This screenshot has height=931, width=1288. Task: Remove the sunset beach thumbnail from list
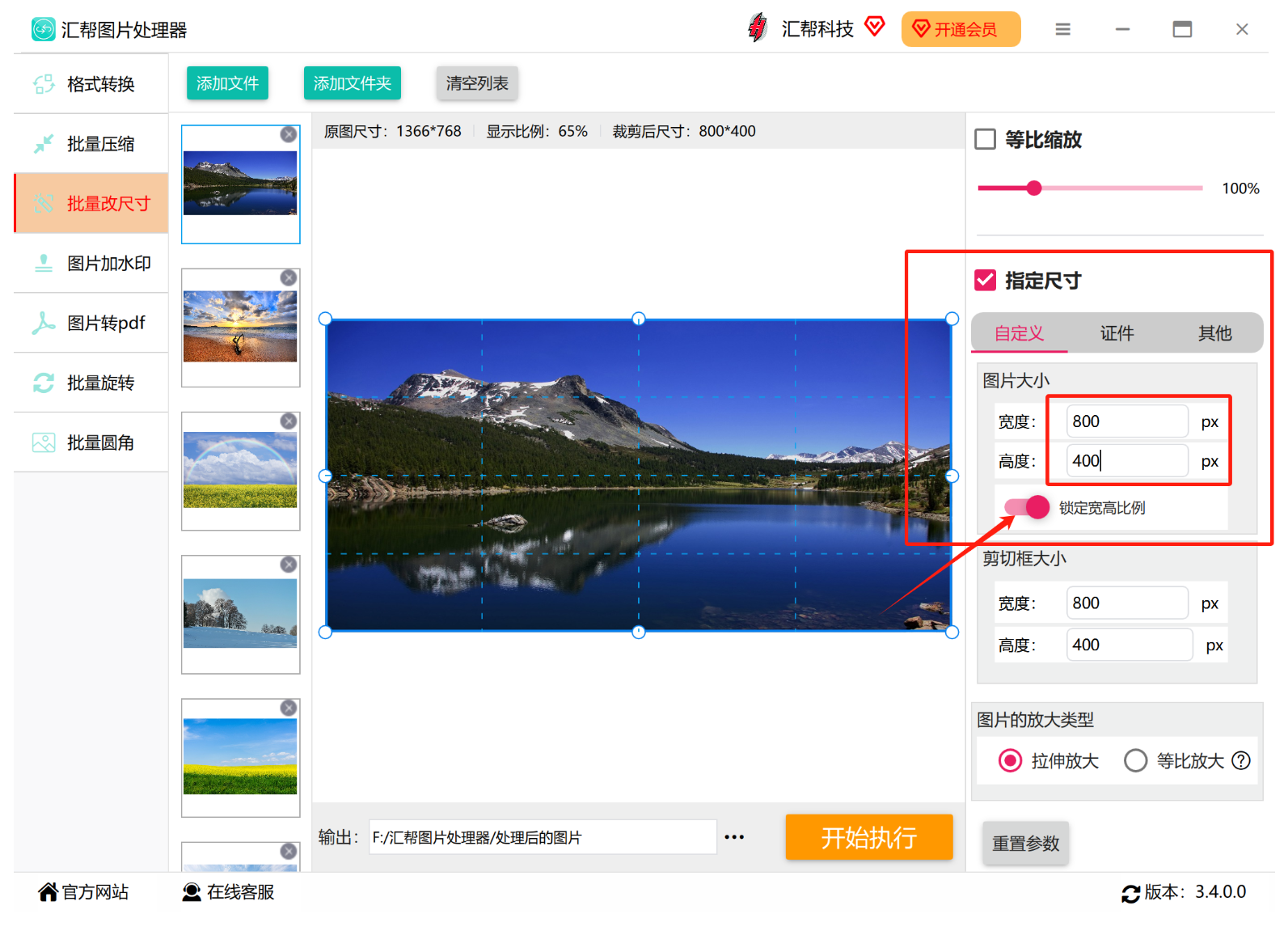click(x=288, y=277)
